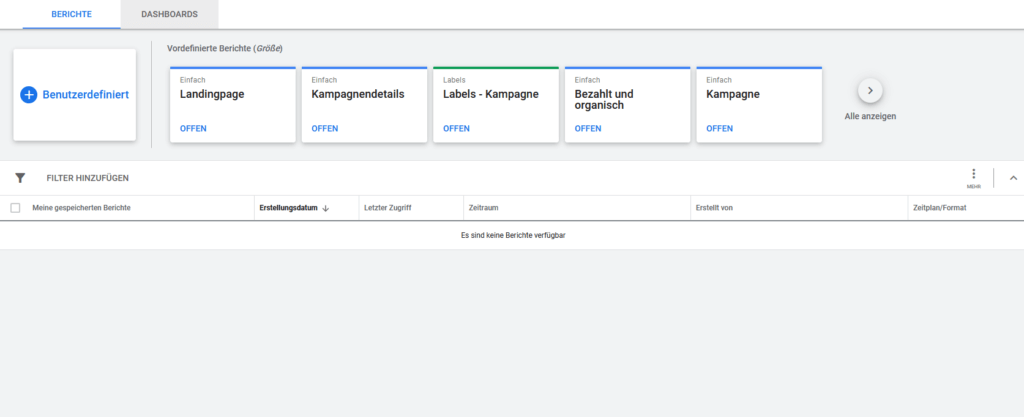Open the Kampagne report card
Image resolution: width=1024 pixels, height=417 pixels.
pos(719,128)
